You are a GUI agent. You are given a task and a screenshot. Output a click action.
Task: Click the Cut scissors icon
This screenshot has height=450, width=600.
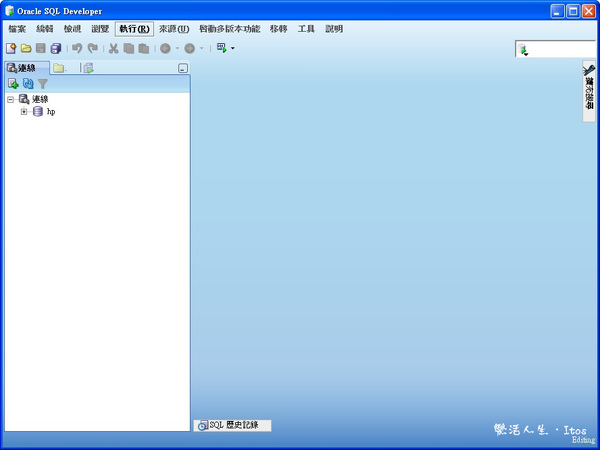pyautogui.click(x=113, y=48)
